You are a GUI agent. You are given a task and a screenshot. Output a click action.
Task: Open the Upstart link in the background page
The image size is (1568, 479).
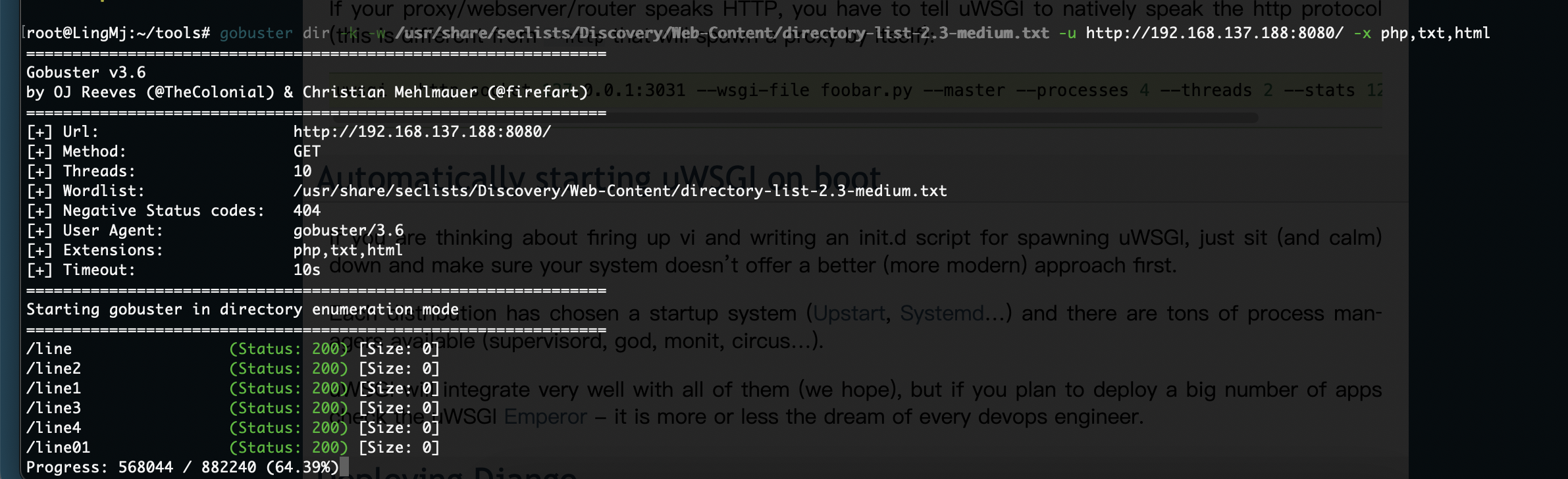click(849, 313)
